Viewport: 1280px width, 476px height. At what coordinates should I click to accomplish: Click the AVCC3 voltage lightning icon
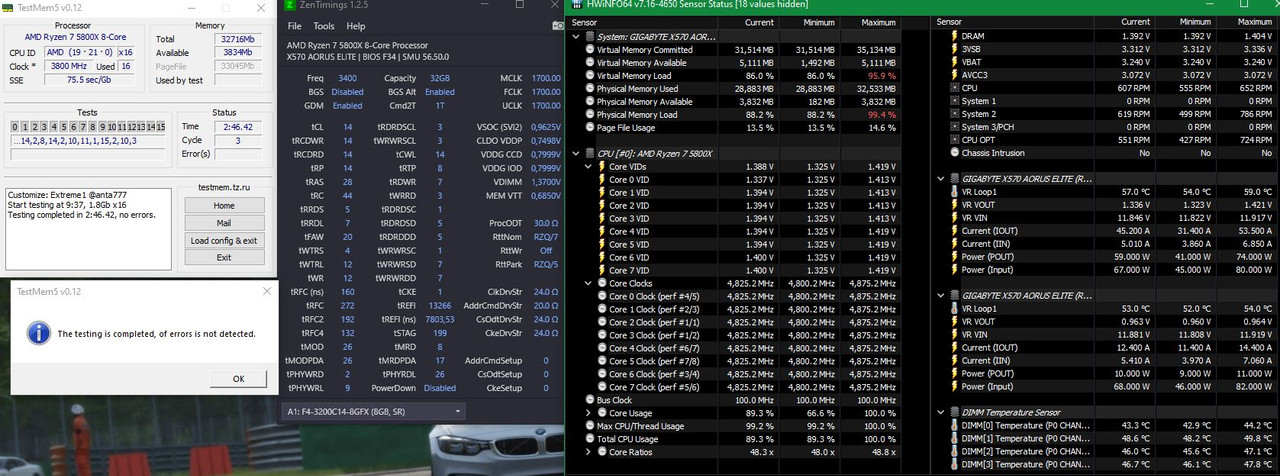click(x=954, y=75)
